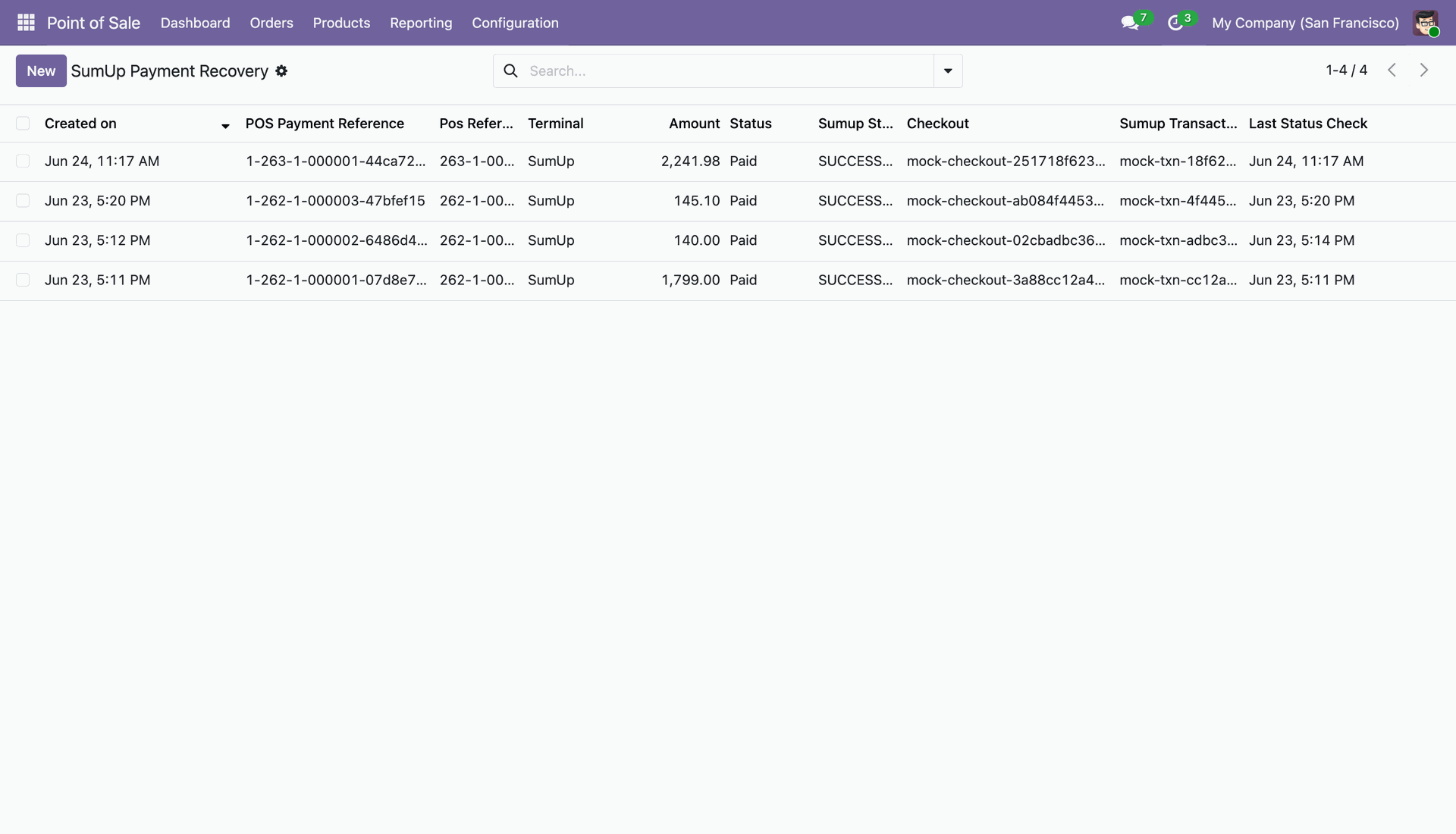Open the apps grid menu icon
1456x834 pixels.
point(26,23)
